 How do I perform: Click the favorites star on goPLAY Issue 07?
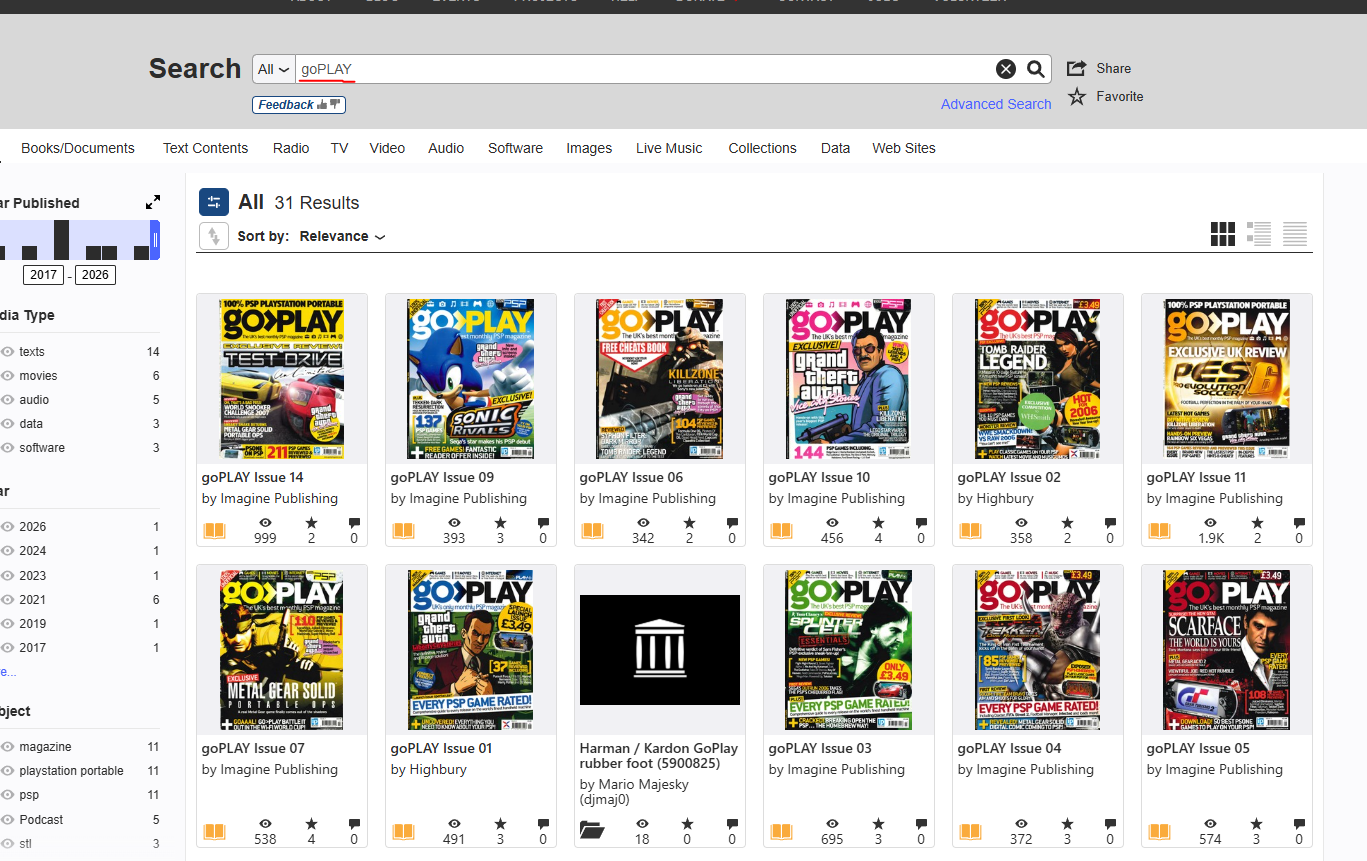point(311,824)
